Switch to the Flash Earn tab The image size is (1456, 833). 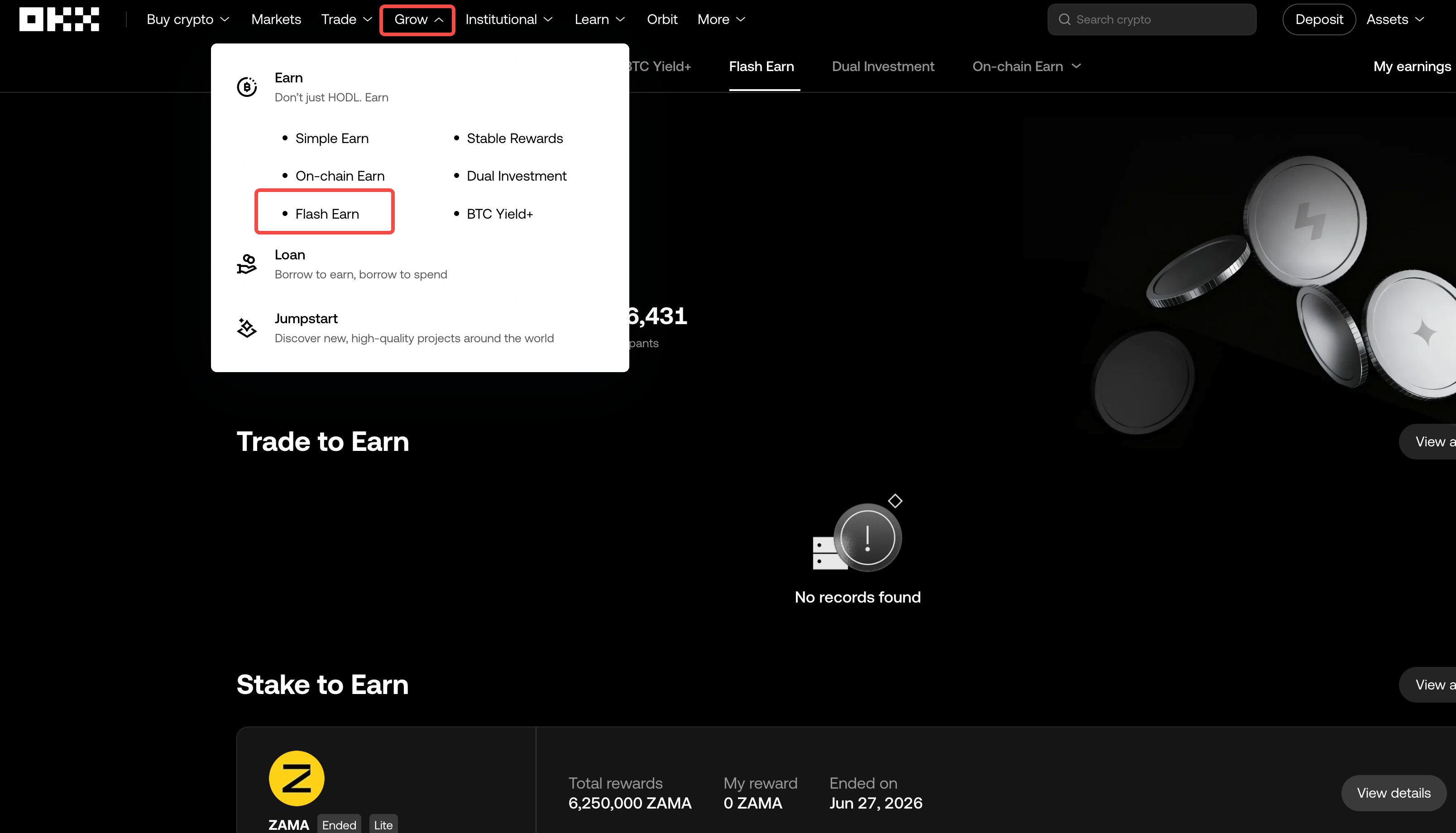(762, 67)
